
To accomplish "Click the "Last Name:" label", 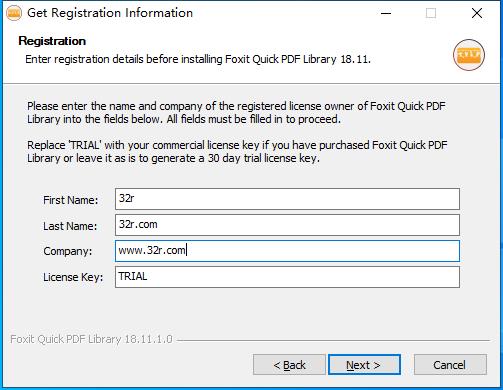I will 70,226.
